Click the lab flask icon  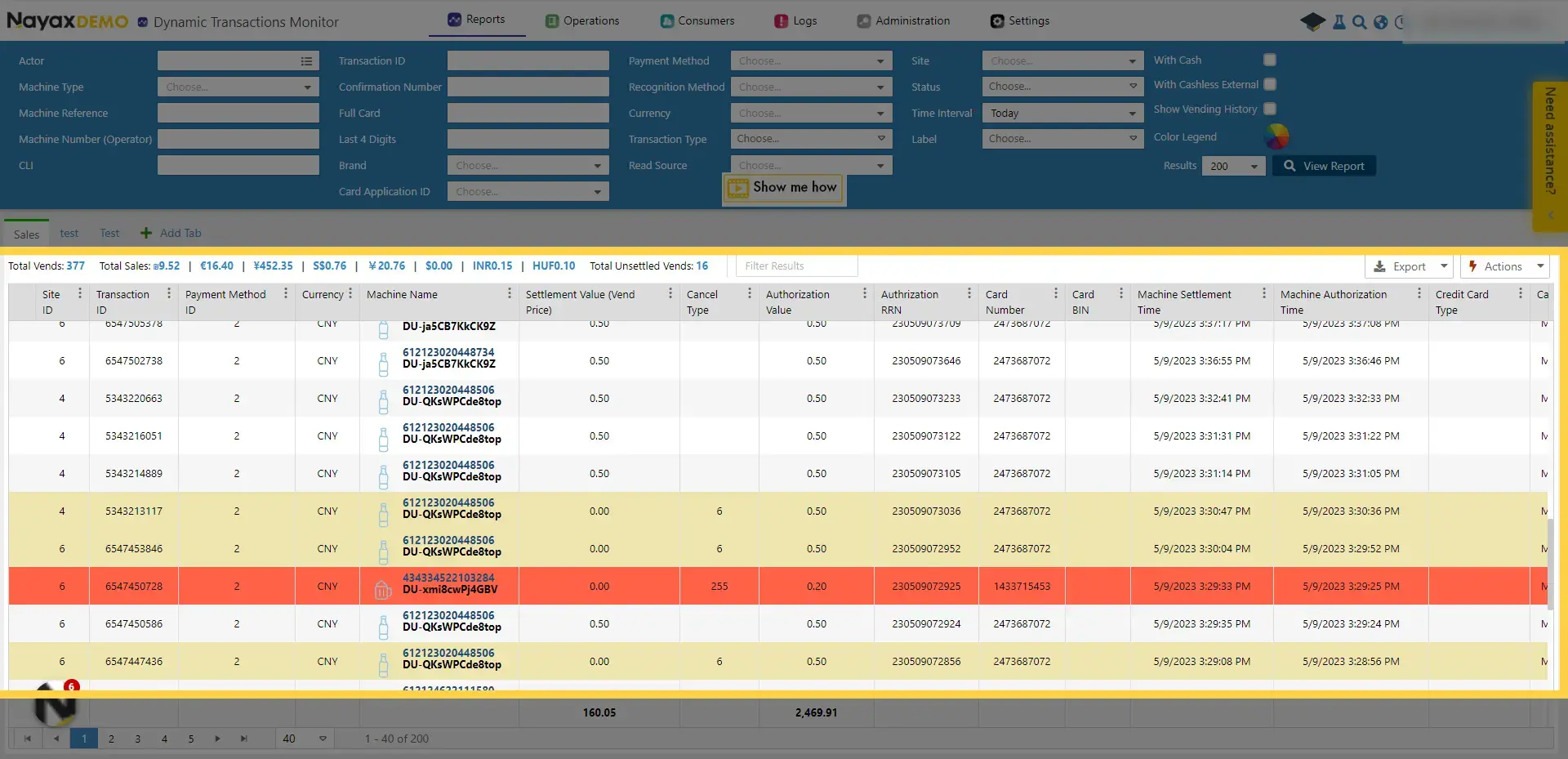pyautogui.click(x=1339, y=22)
